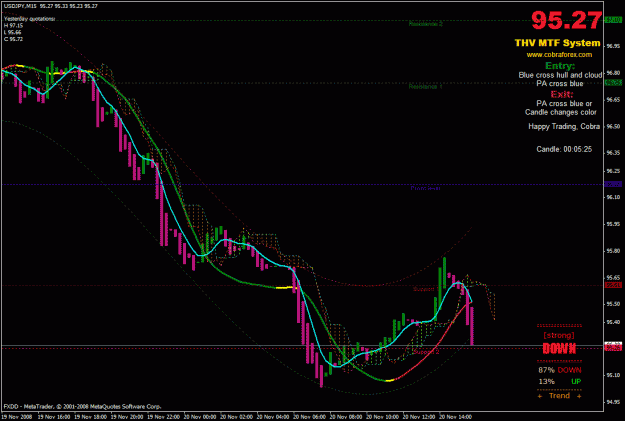Click 95.50 on the price axis
Screen dimensions: 625x421
coord(613,304)
